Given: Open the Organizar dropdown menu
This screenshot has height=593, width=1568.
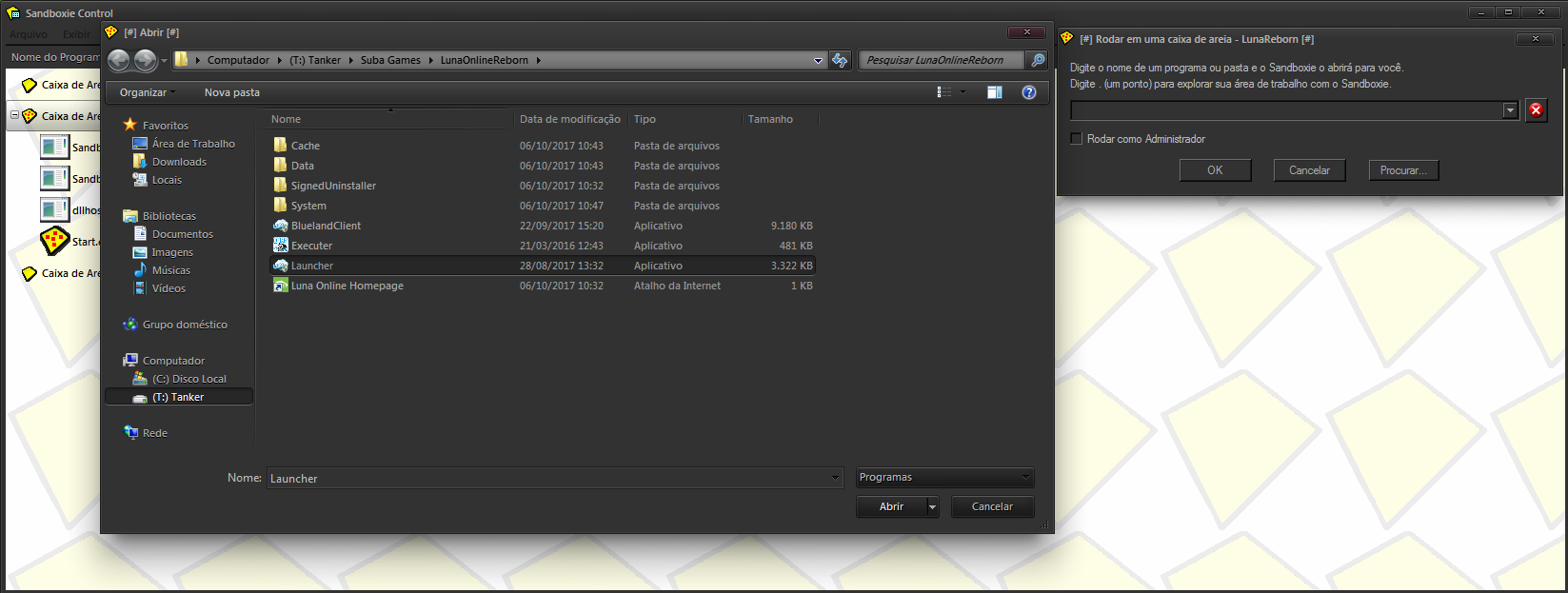Looking at the screenshot, I should pos(148,92).
